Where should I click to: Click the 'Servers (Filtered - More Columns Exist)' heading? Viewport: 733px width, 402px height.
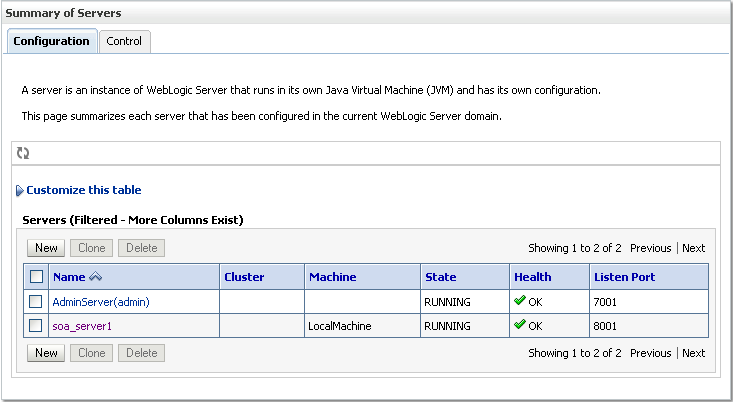pos(133,220)
